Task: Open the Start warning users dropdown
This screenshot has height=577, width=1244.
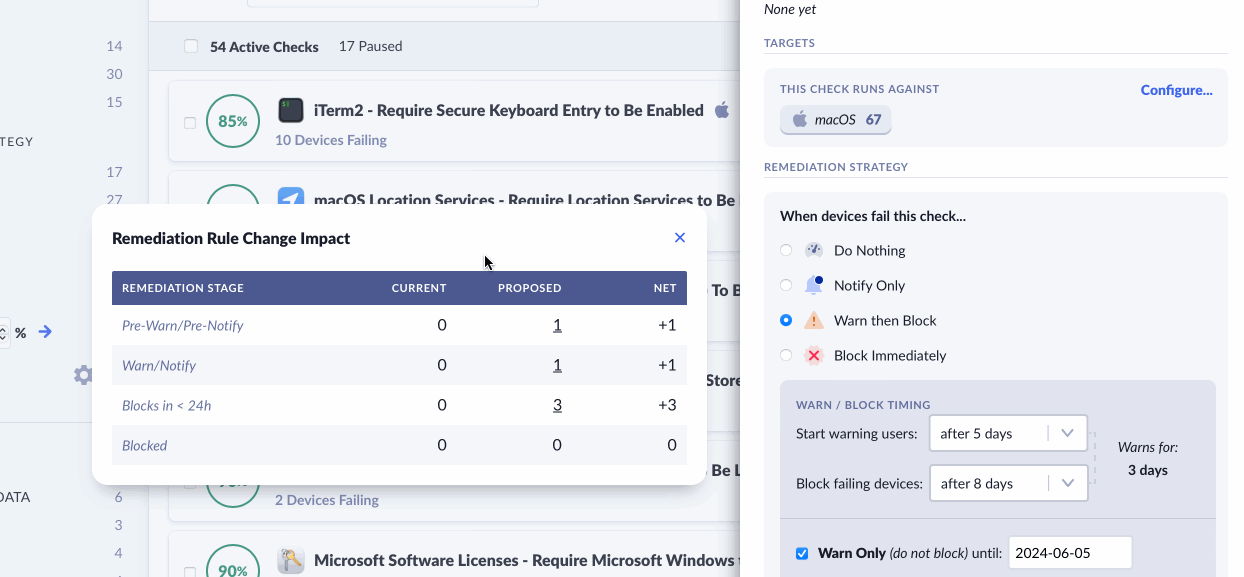Action: point(1007,433)
